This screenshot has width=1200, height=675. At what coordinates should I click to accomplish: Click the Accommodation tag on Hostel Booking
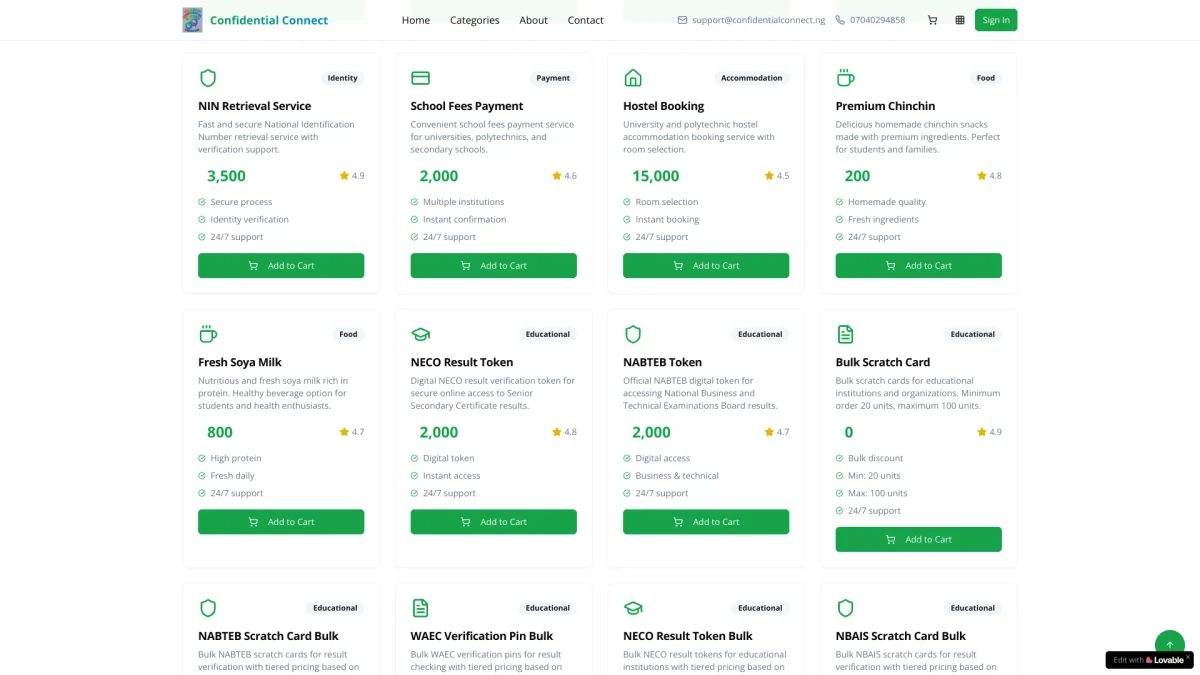[751, 78]
